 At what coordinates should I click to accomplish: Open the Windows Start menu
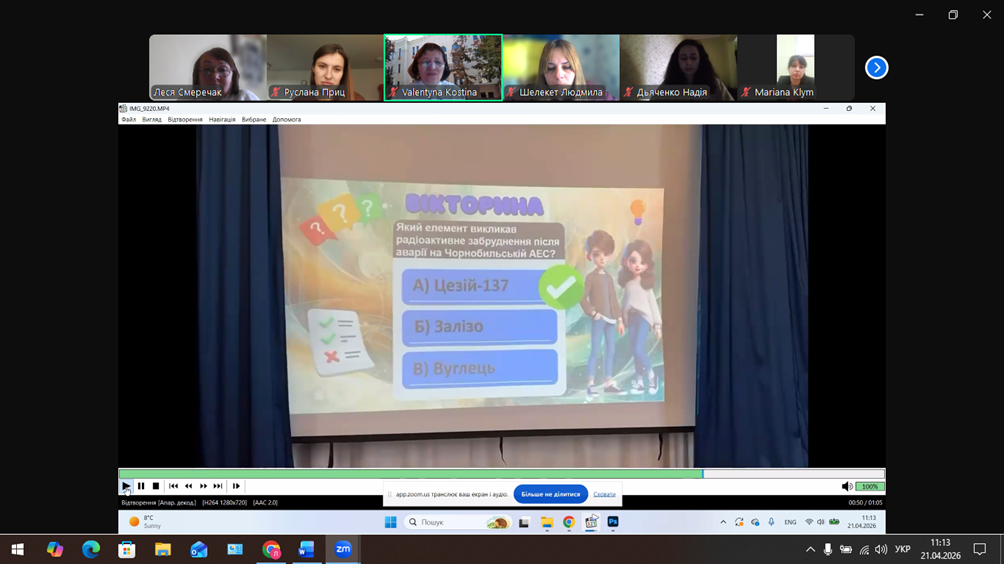coord(18,549)
